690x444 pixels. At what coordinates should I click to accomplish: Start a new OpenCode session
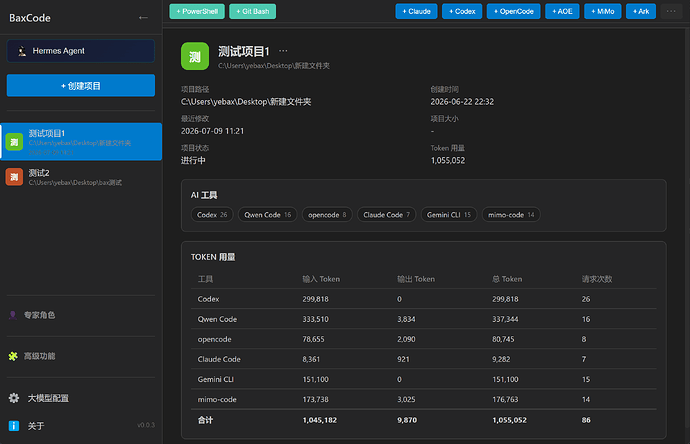point(514,11)
